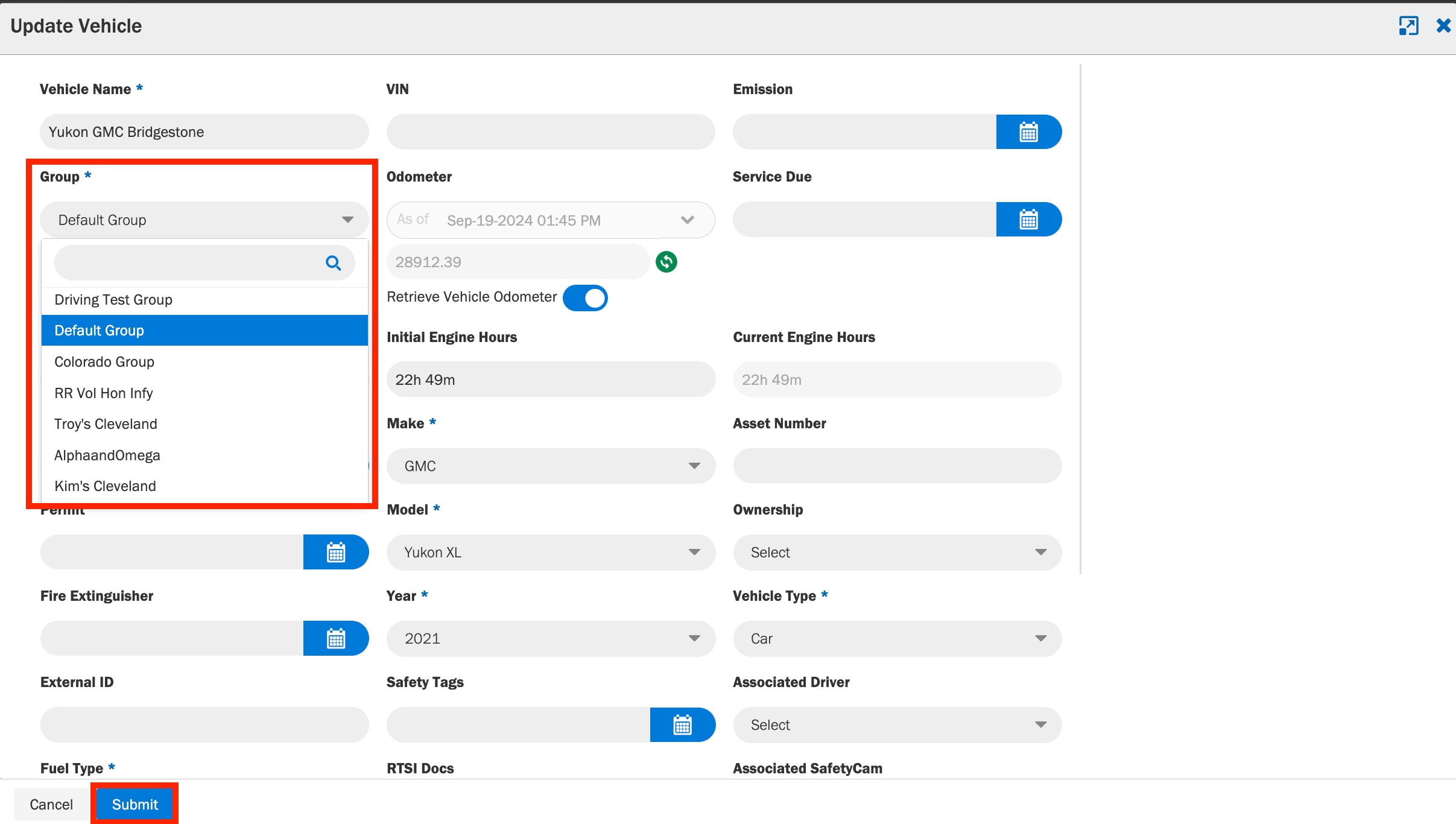The image size is (1456, 824).
Task: Click the Fire Extinguisher date field
Action: pyautogui.click(x=172, y=638)
